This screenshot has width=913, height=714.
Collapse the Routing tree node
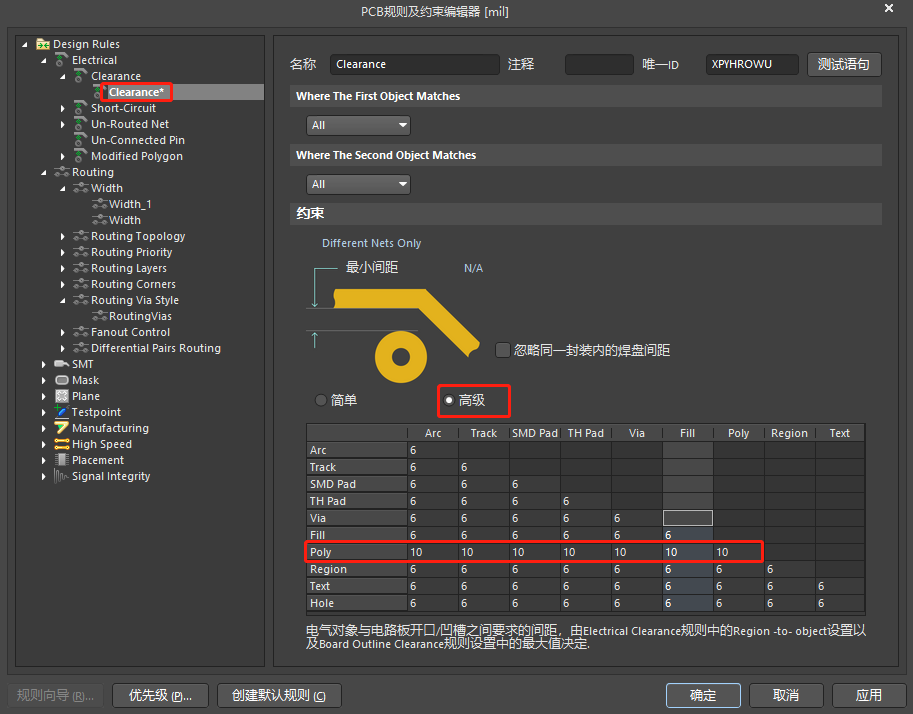point(44,172)
